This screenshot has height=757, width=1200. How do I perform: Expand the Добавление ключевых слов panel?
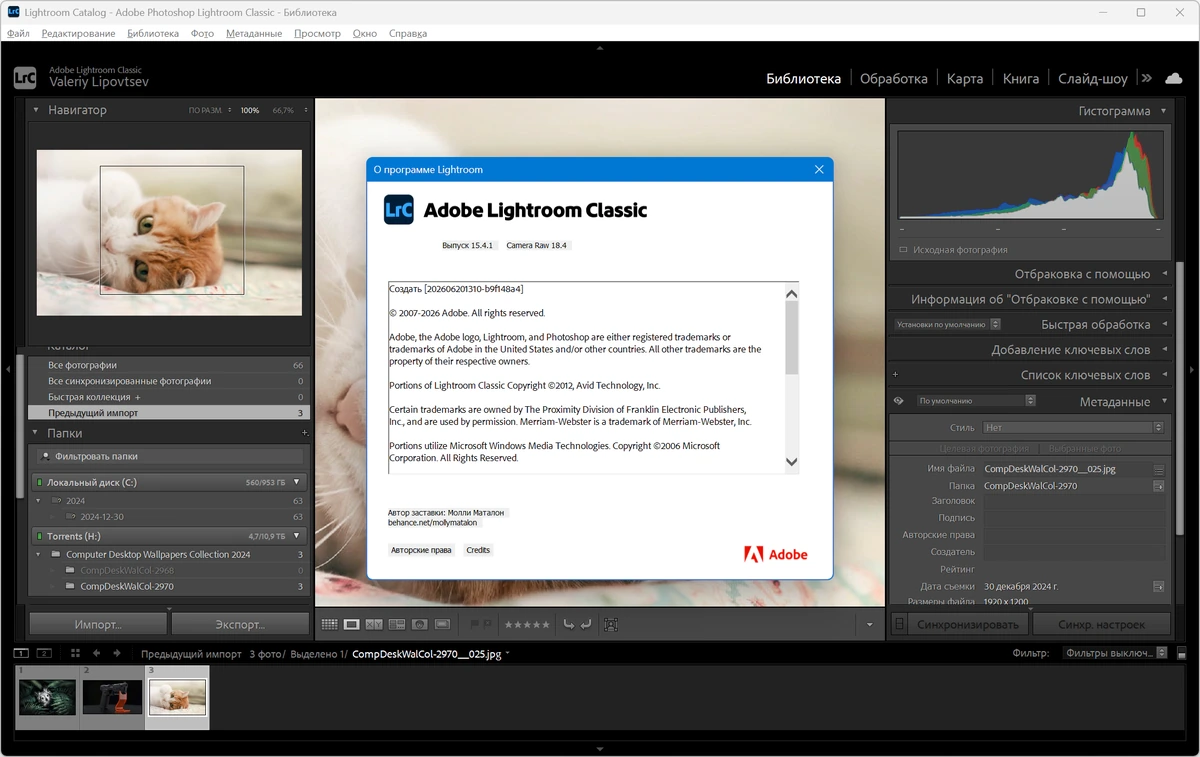1163,350
